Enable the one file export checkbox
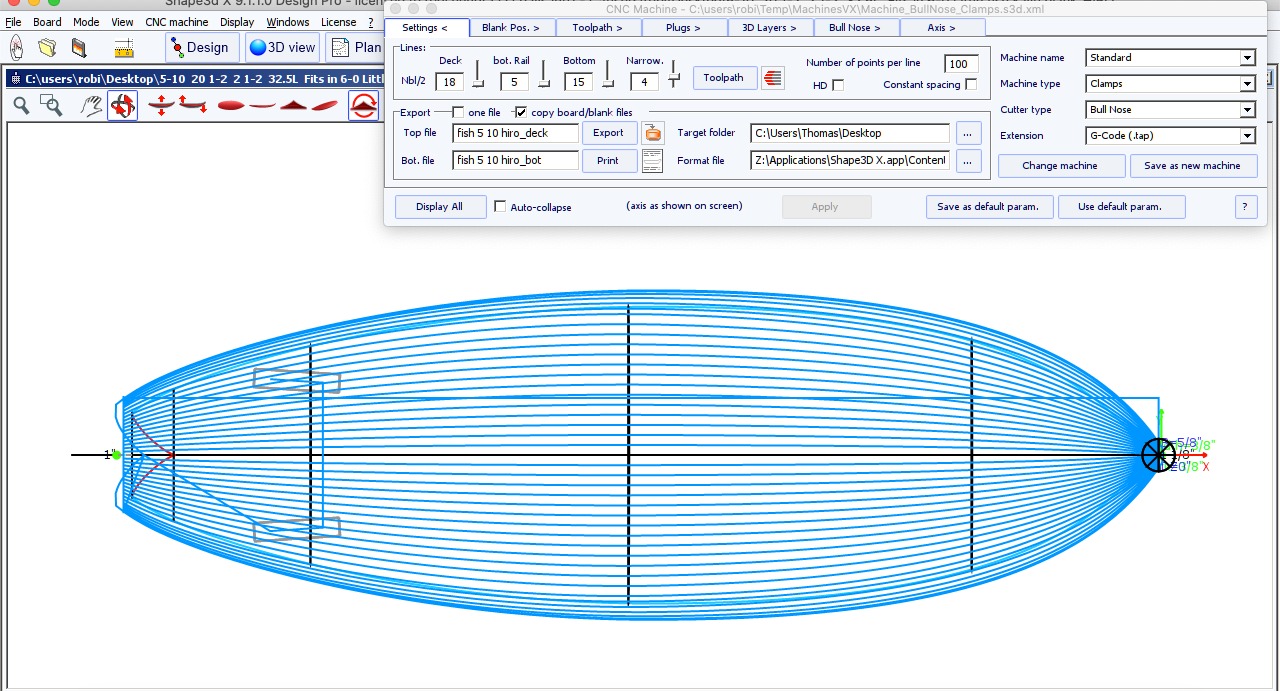 point(458,113)
